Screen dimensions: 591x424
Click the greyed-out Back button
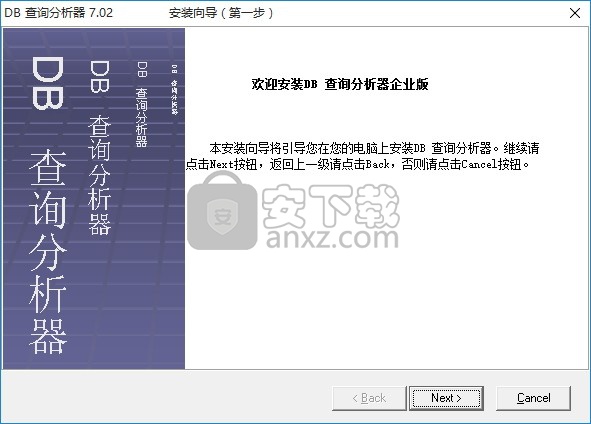369,398
